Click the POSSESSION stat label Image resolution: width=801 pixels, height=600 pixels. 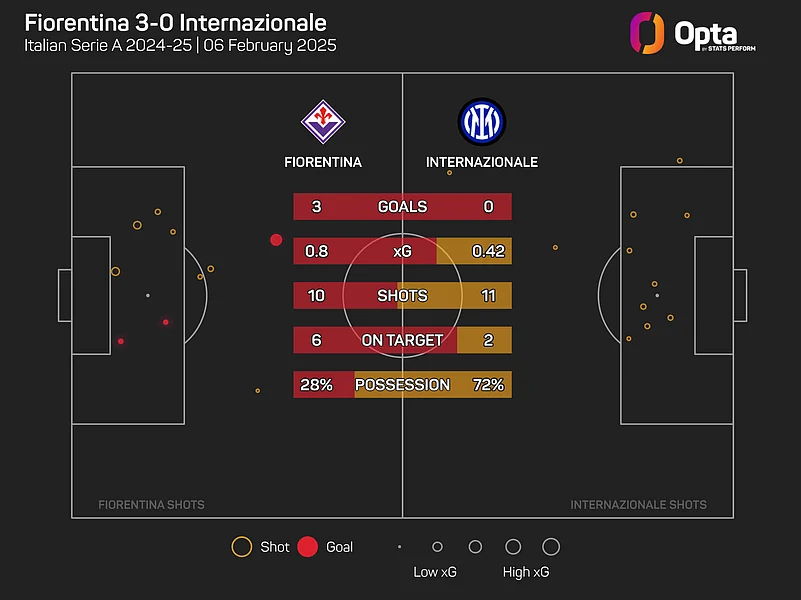coord(402,384)
